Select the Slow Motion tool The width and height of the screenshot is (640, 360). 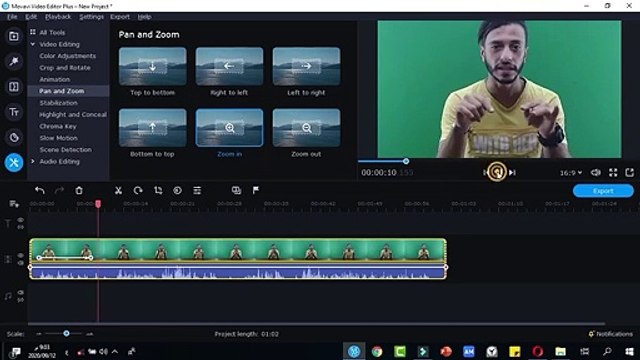coord(58,138)
